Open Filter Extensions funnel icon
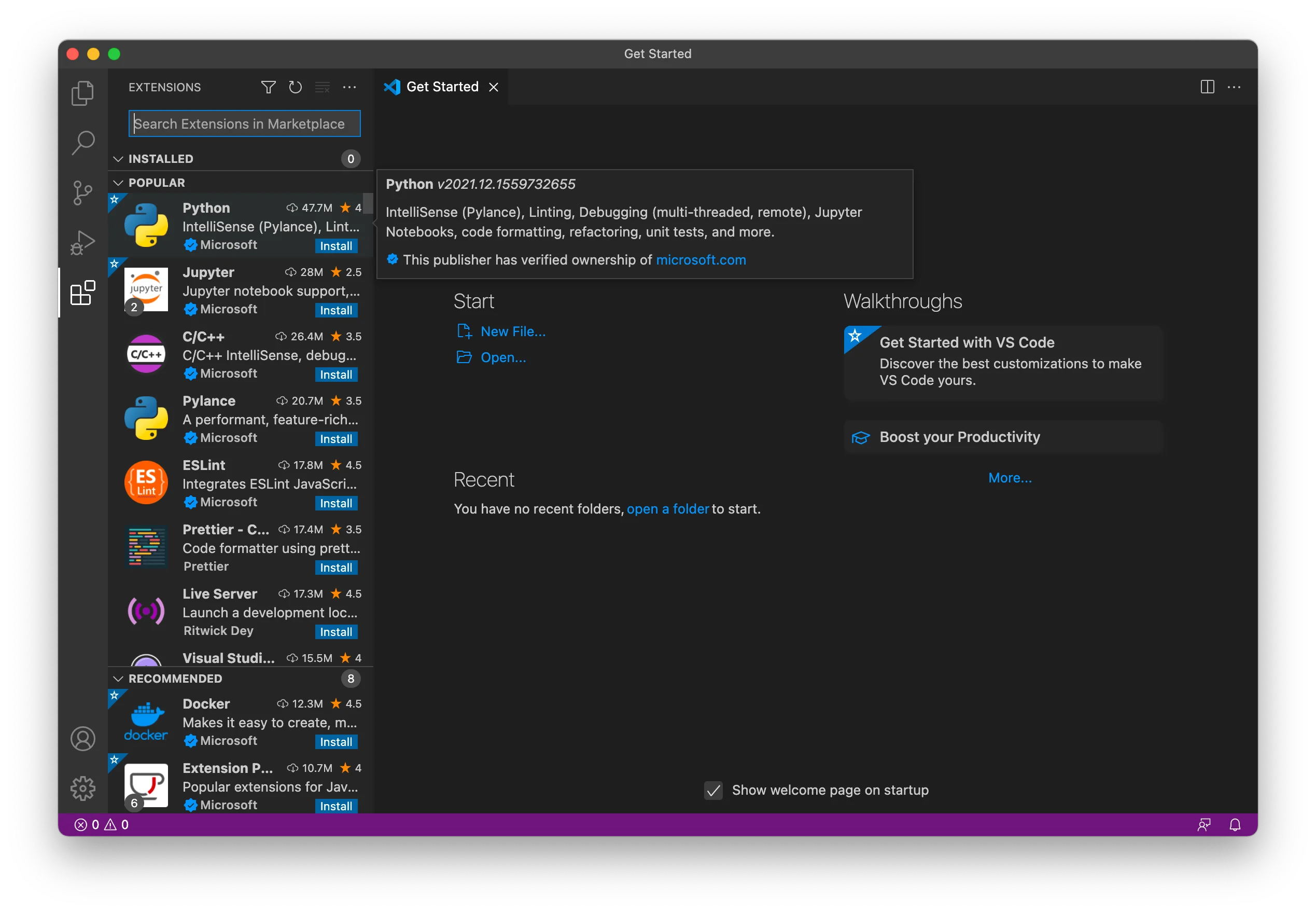The height and width of the screenshot is (913, 1316). pyautogui.click(x=268, y=87)
